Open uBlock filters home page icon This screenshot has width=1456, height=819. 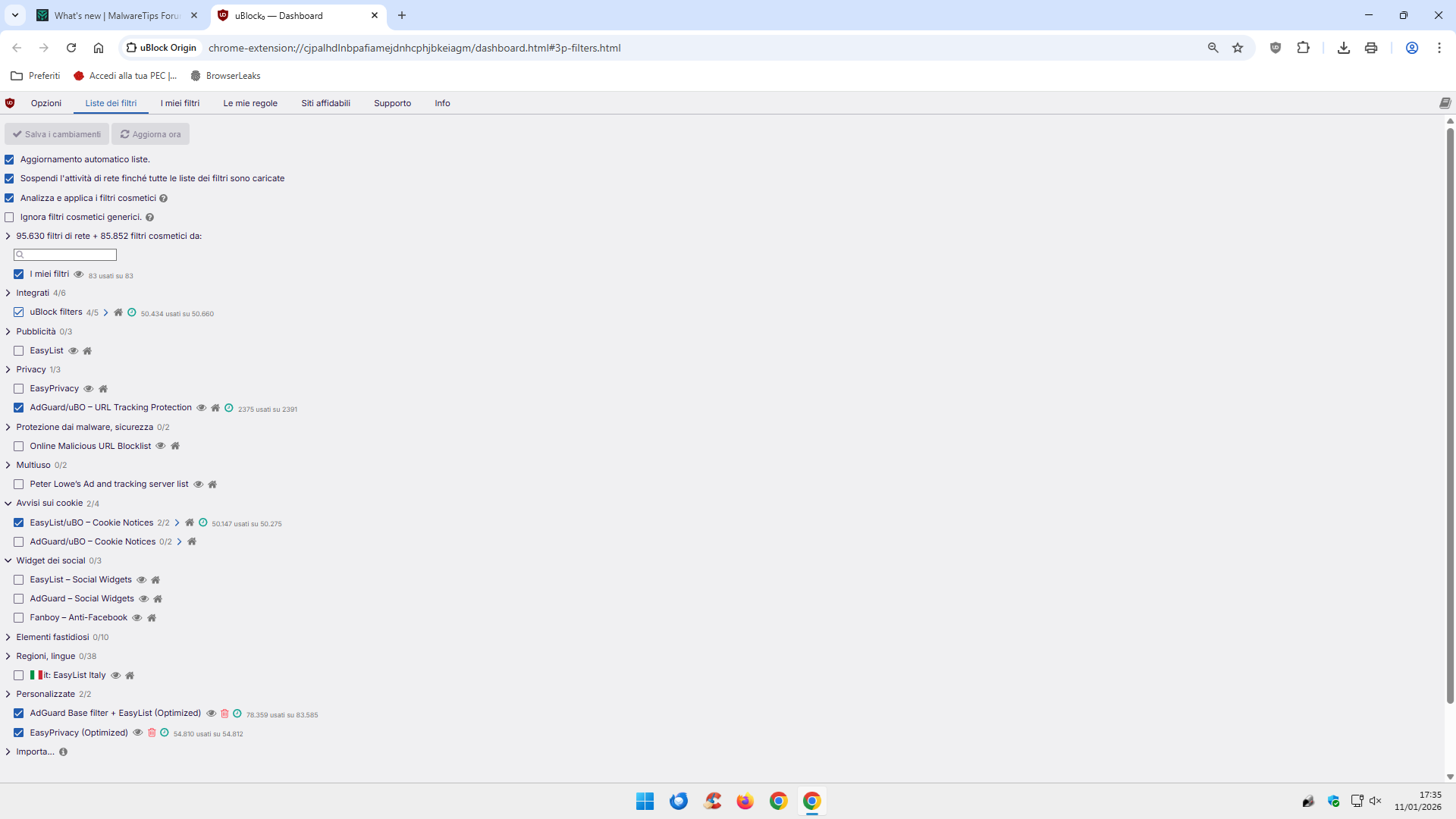(x=118, y=312)
